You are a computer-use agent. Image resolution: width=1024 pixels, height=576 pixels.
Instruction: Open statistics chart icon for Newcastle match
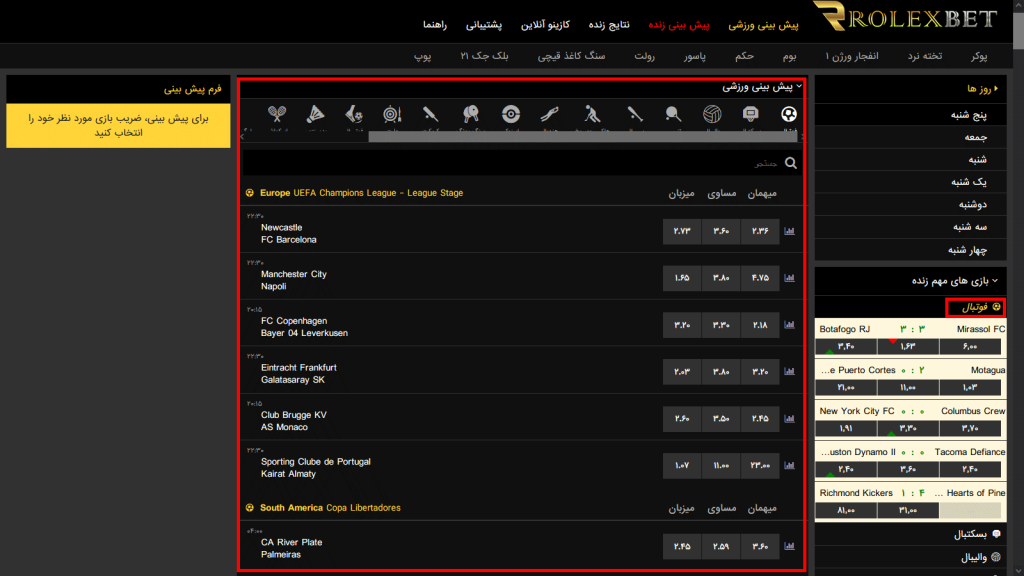tap(790, 232)
